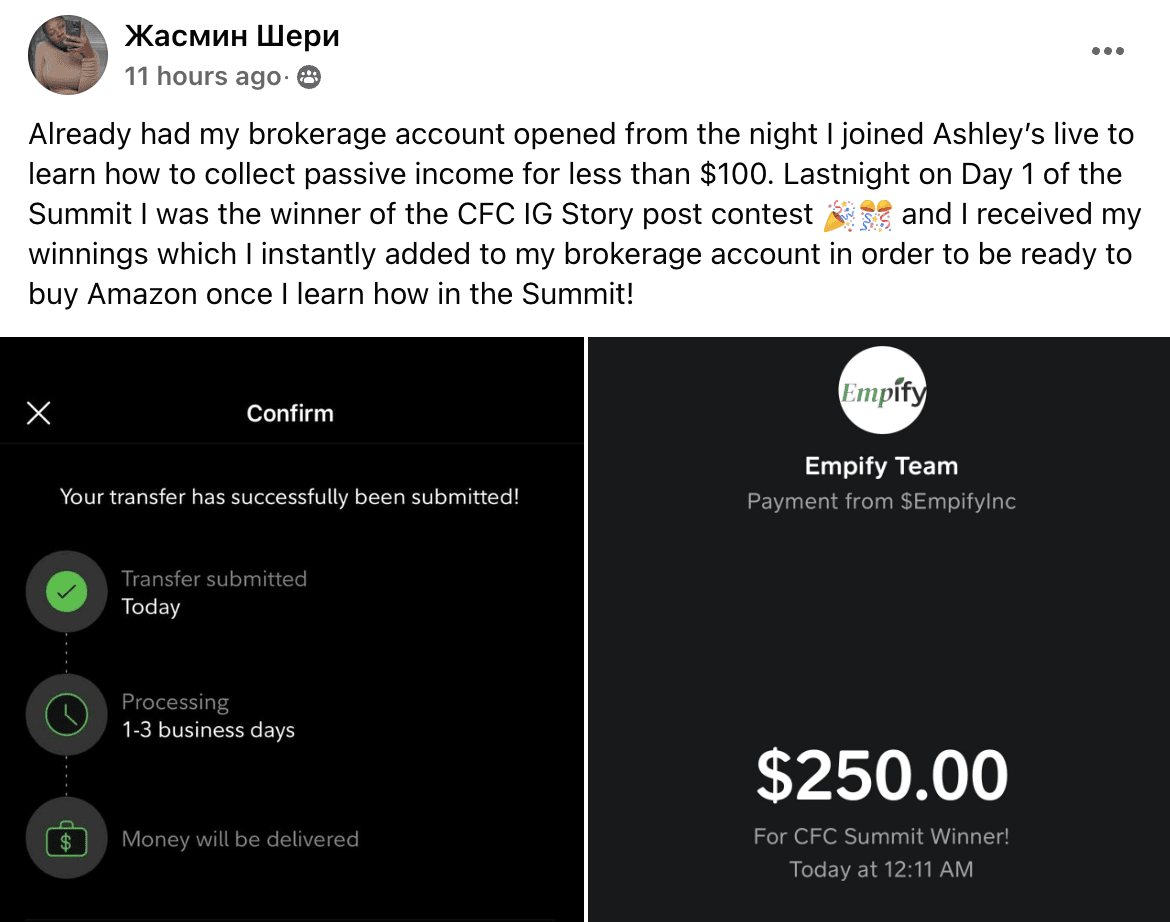Image resolution: width=1170 pixels, height=922 pixels.
Task: Click 'Money will be delivered' step
Action: coord(240,839)
